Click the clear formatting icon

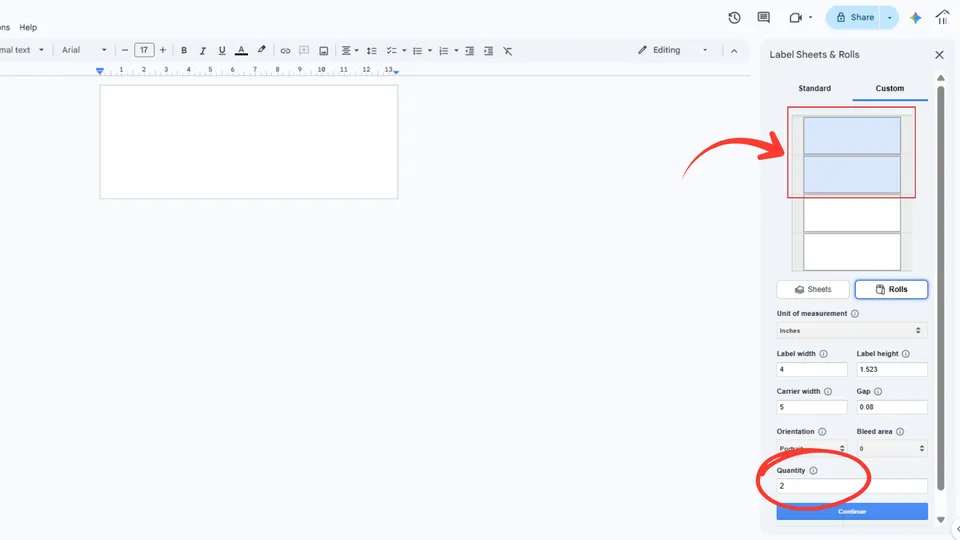tap(508, 51)
